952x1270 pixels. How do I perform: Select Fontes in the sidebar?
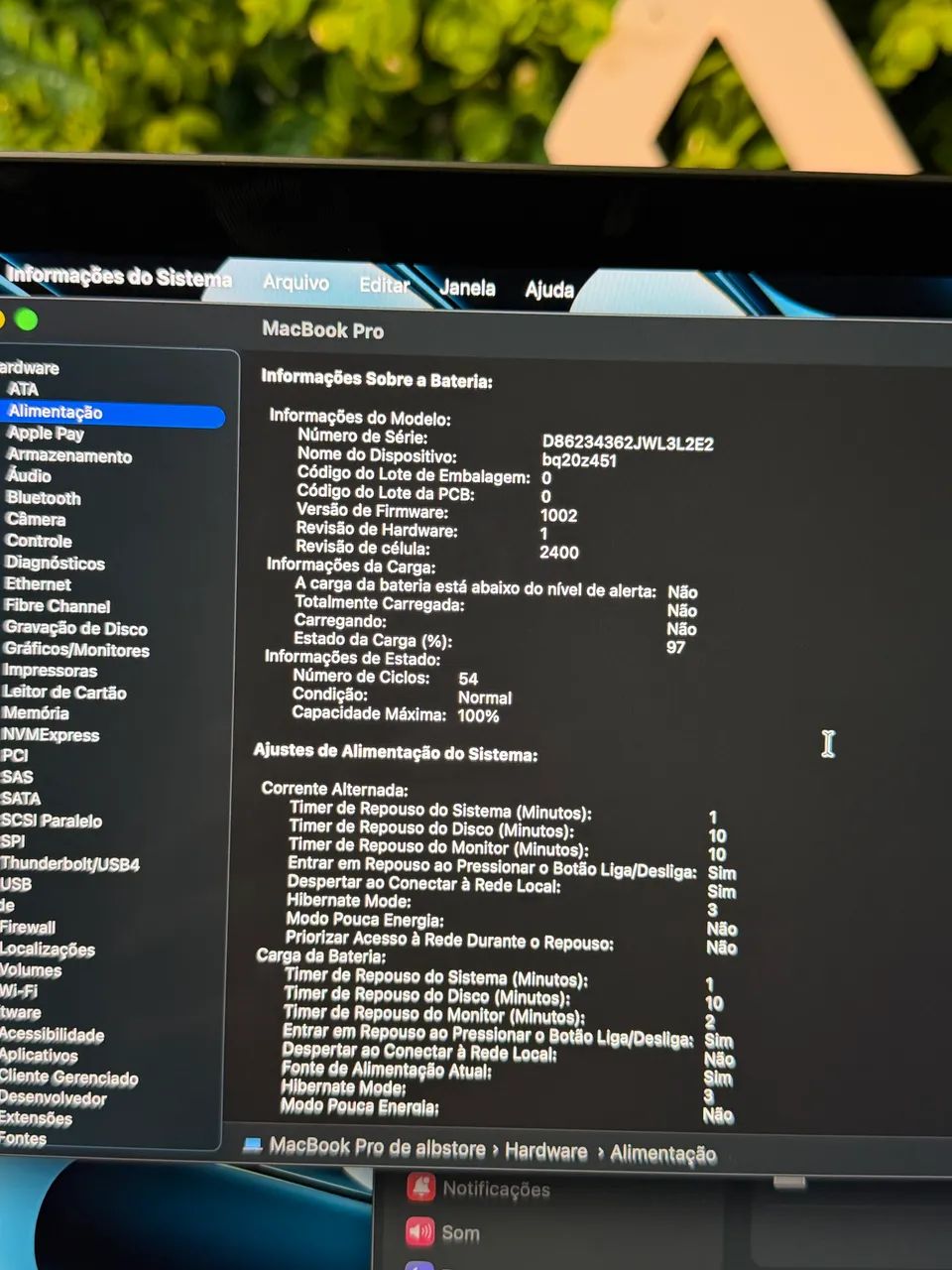24,1139
